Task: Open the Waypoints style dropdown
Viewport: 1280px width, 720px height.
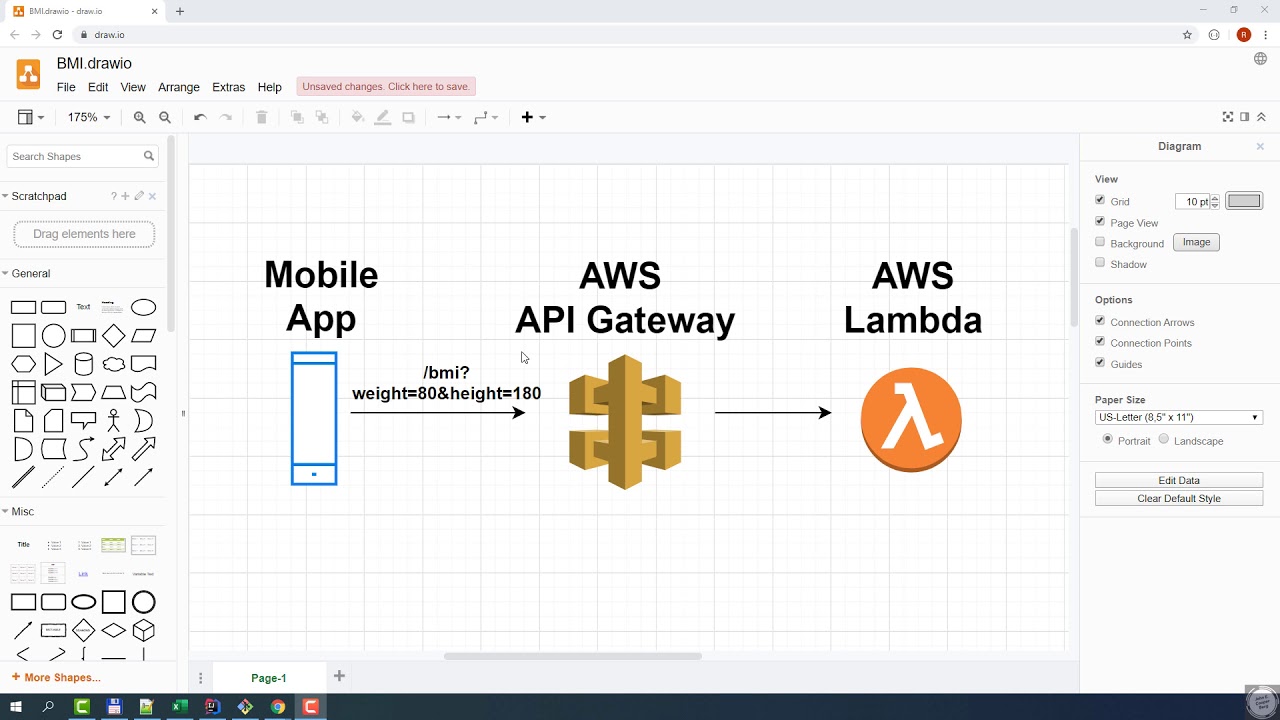Action: tap(486, 117)
